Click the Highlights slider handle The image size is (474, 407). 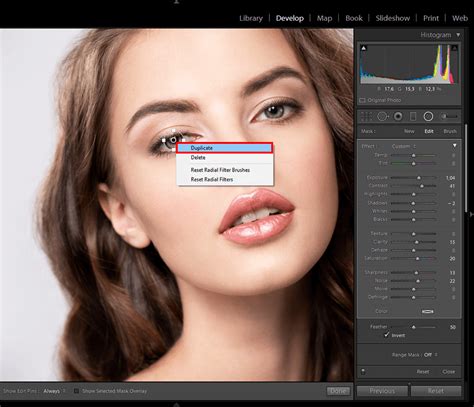pos(414,194)
